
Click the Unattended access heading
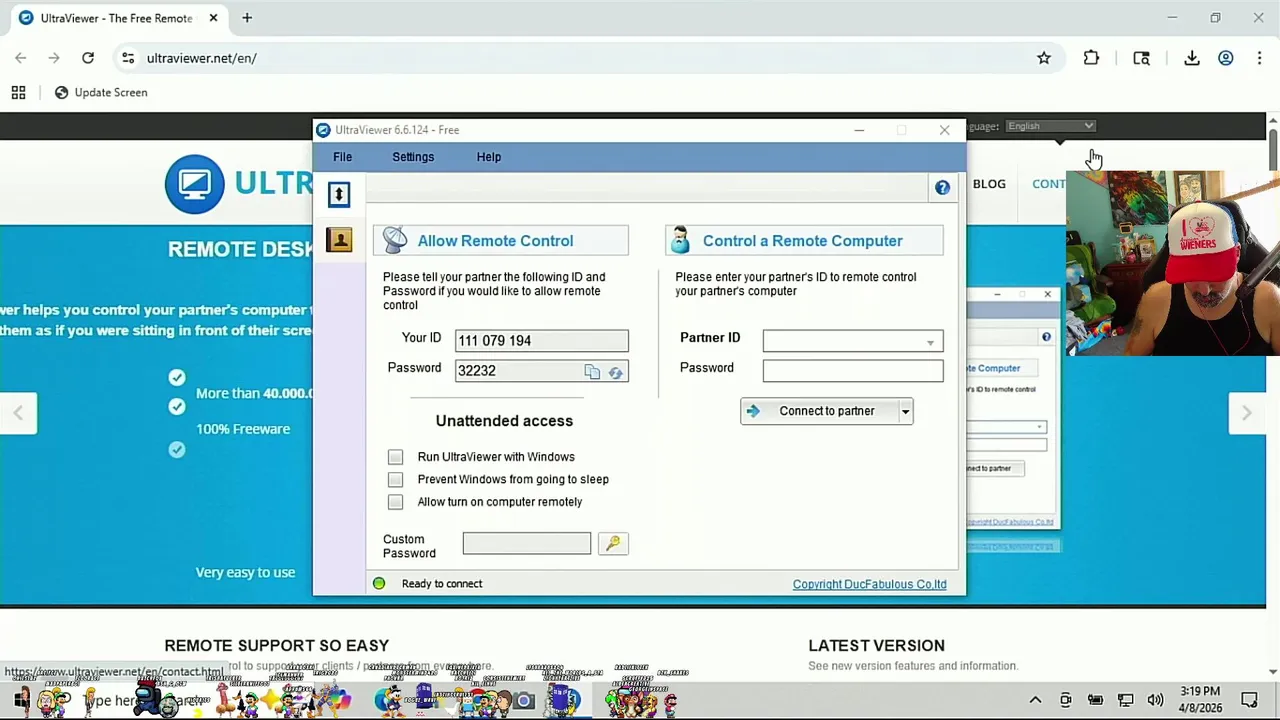click(x=504, y=421)
